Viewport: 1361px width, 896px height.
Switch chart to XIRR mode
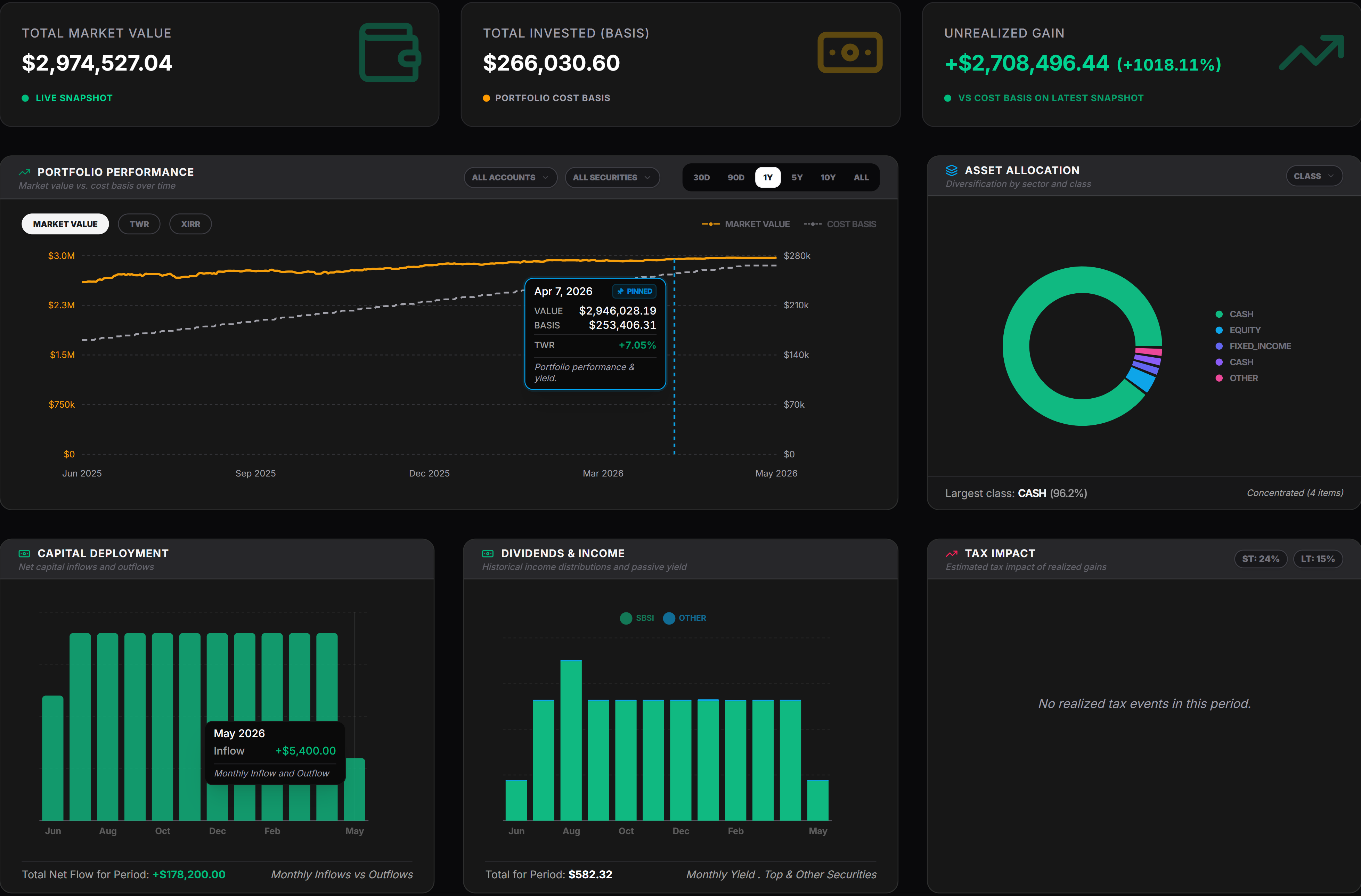(190, 224)
